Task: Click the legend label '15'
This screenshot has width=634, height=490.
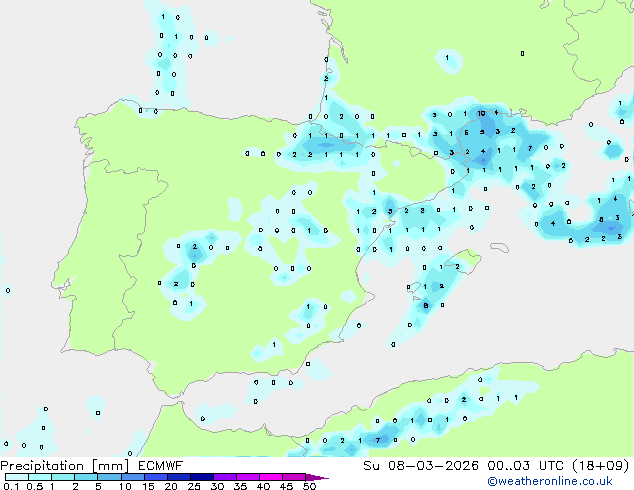Action: pos(148,486)
